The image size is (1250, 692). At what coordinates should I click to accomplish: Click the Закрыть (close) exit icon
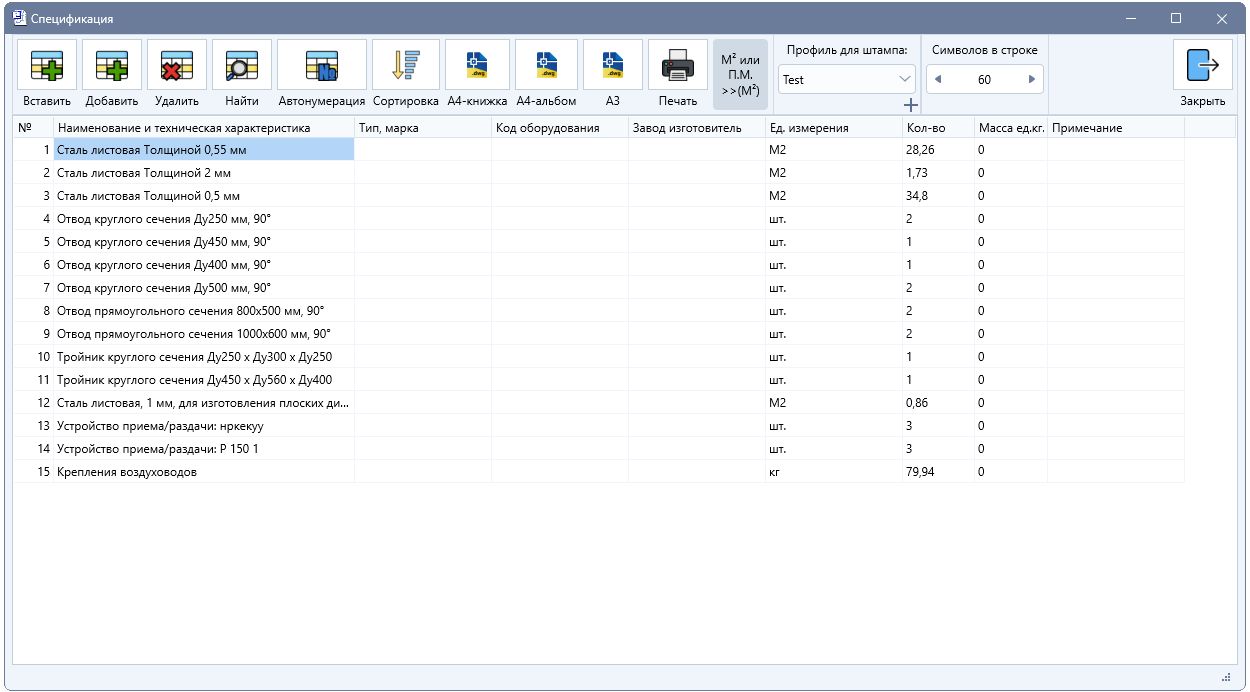1203,65
